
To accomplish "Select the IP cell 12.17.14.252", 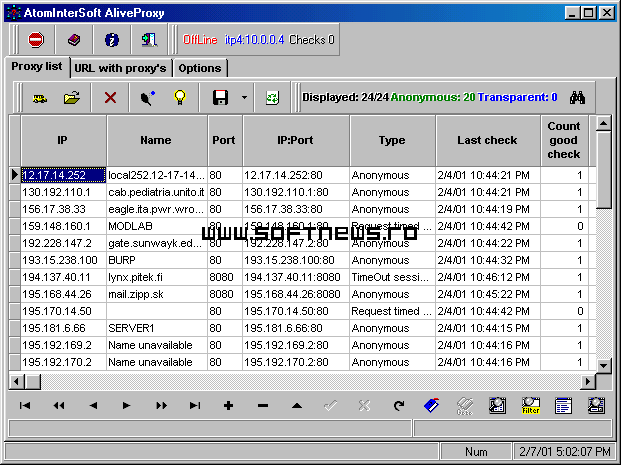I will [63, 175].
